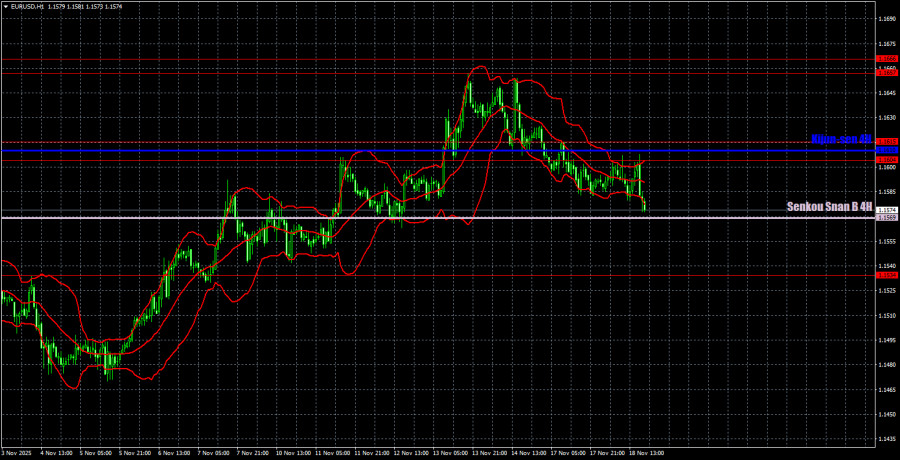The height and width of the screenshot is (460, 900).
Task: Click the 1.1675 price axis label
Action: point(886,44)
